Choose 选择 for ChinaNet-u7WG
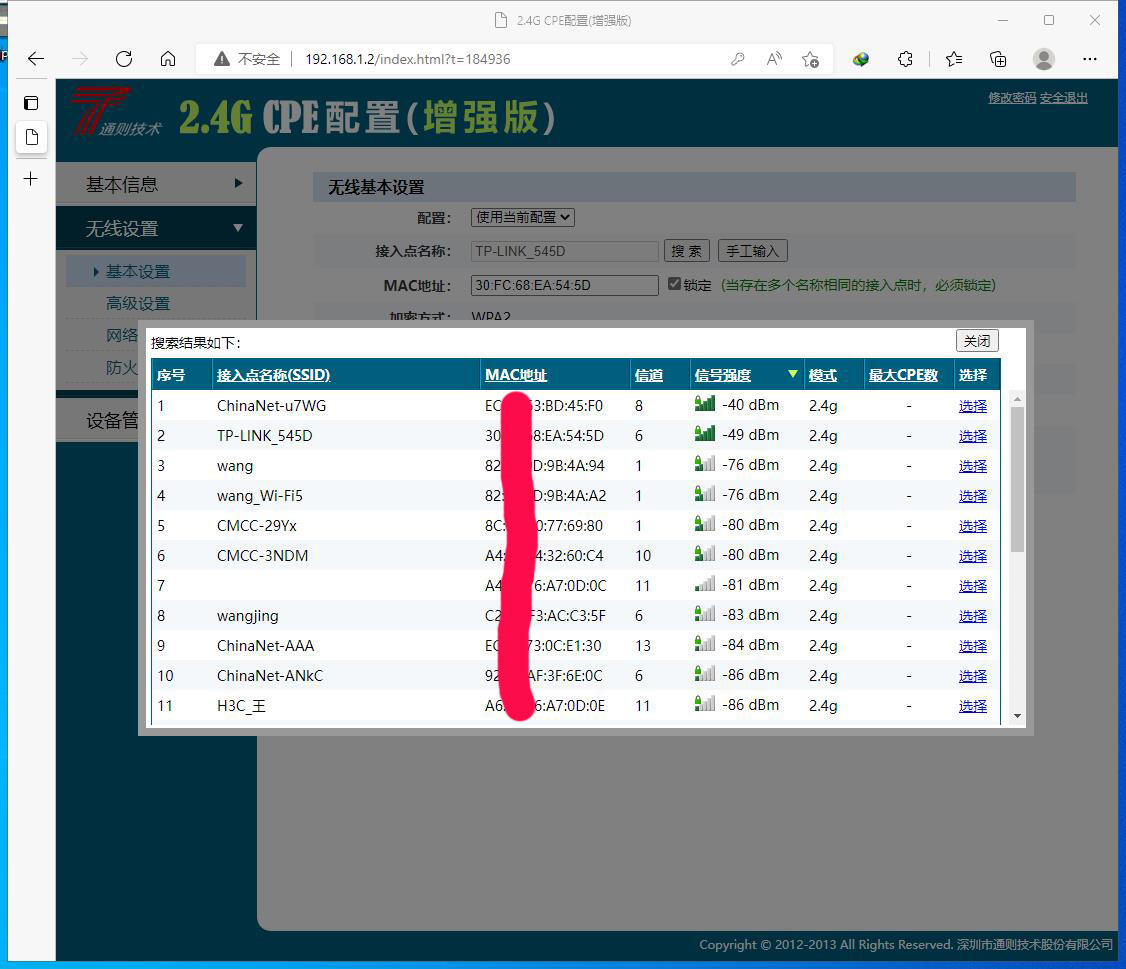This screenshot has height=969, width=1126. [x=972, y=406]
